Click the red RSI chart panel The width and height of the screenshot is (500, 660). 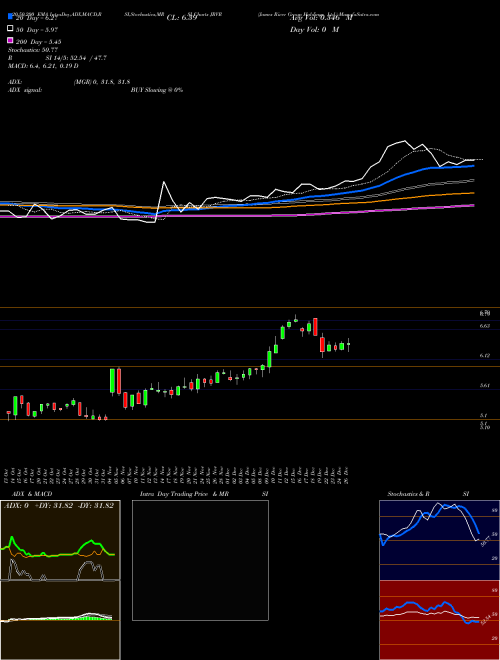pyautogui.click(x=439, y=620)
